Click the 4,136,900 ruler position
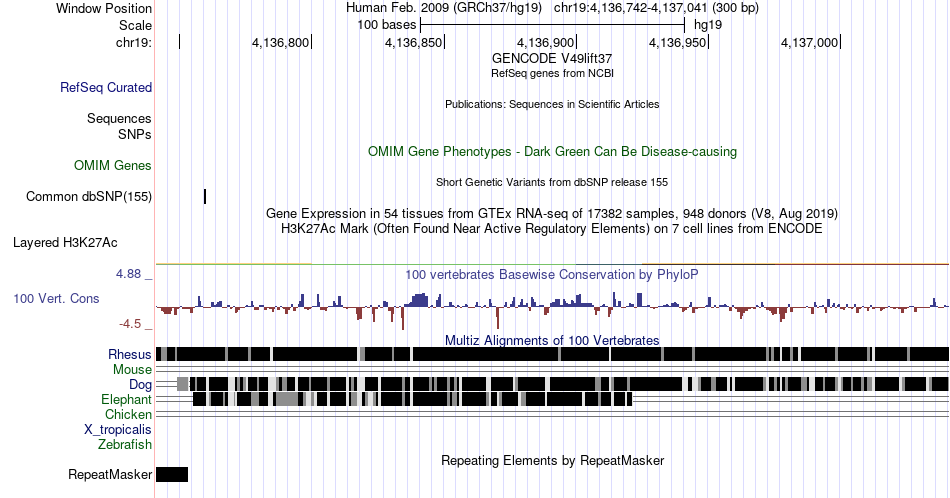The image size is (950, 498). tap(545, 42)
